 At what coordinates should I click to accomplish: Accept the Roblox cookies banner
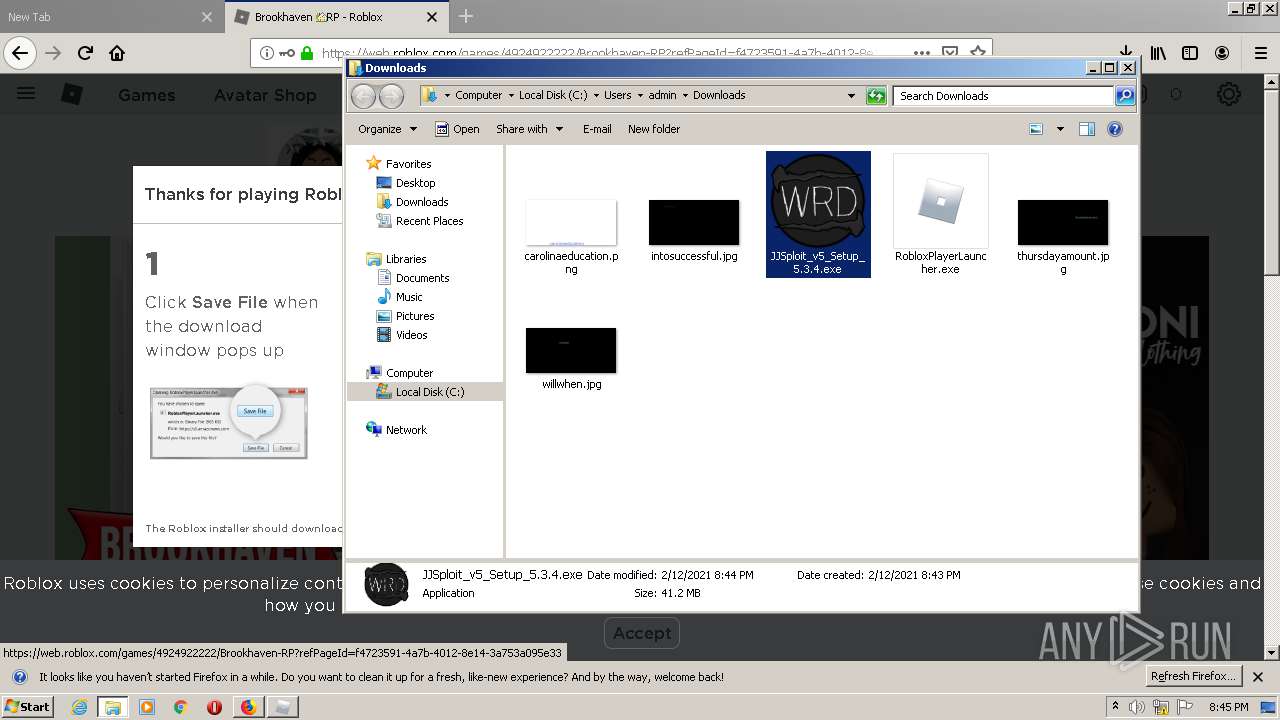[x=642, y=633]
